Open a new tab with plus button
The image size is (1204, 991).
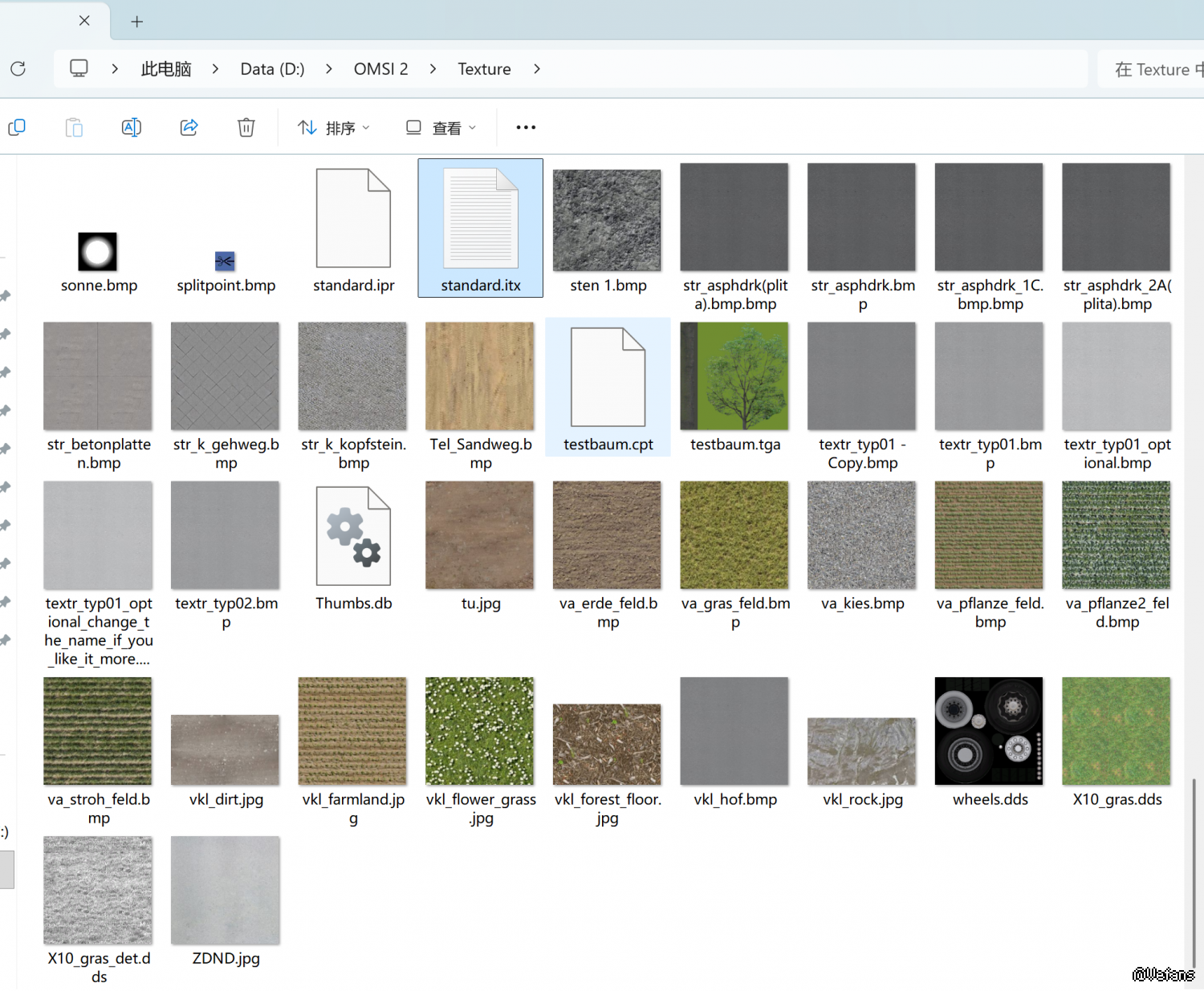coord(137,22)
